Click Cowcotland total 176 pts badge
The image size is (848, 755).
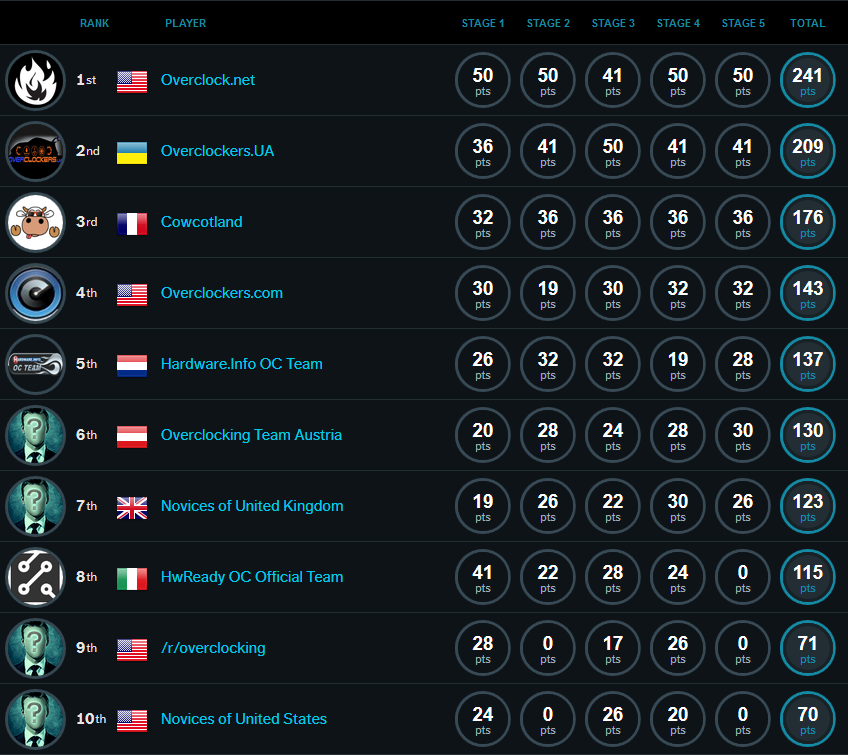808,222
